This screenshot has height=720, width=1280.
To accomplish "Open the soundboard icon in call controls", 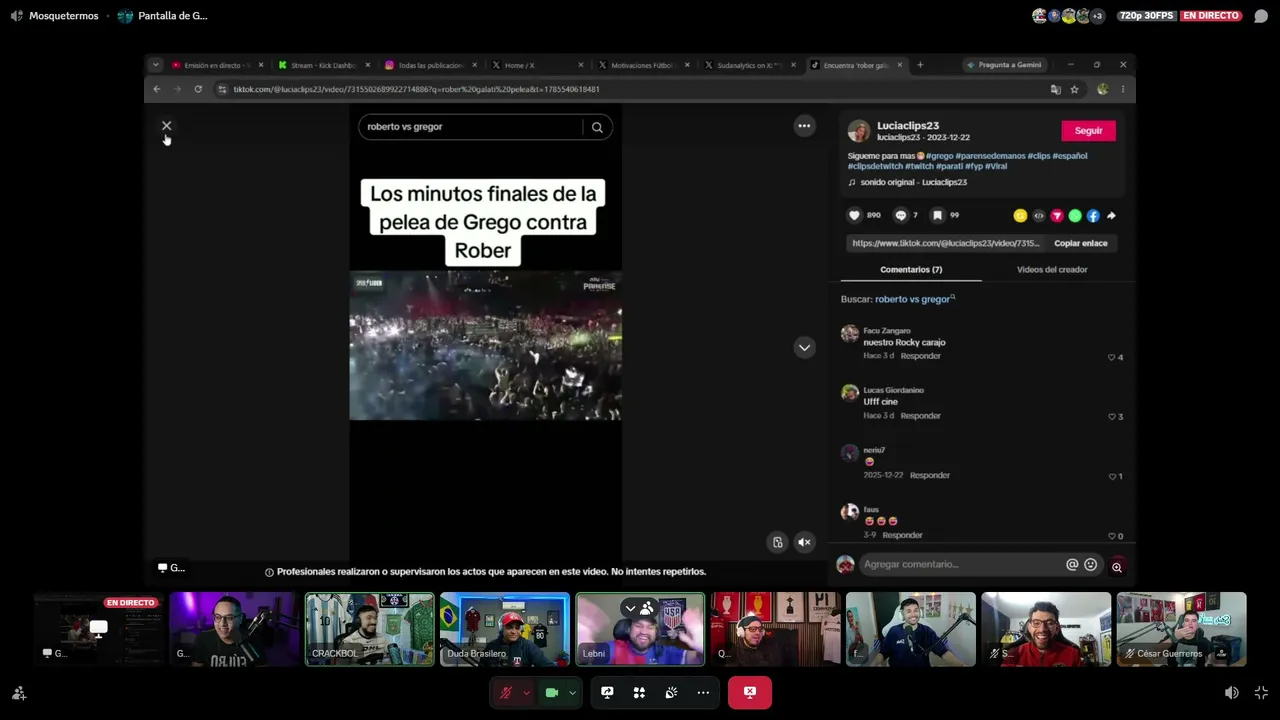I will pyautogui.click(x=671, y=692).
